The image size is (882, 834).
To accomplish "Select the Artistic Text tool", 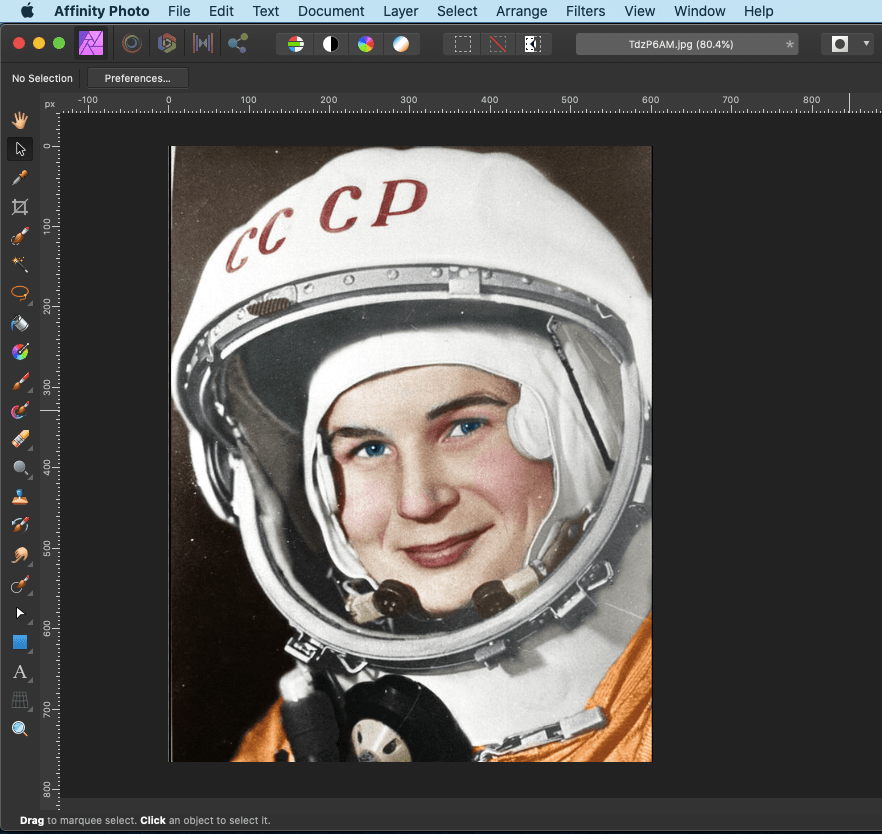I will click(19, 671).
